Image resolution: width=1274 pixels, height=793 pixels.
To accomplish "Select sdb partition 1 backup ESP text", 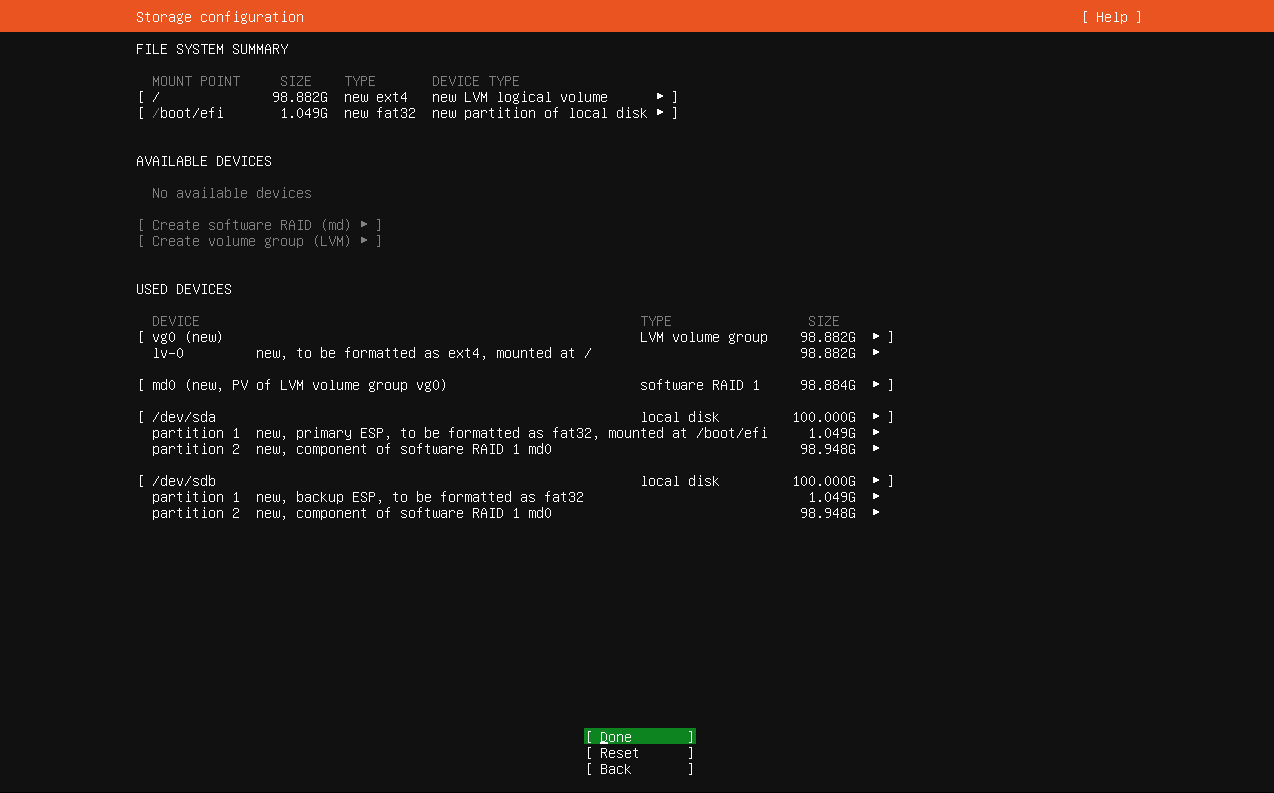I will pyautogui.click(x=420, y=497).
